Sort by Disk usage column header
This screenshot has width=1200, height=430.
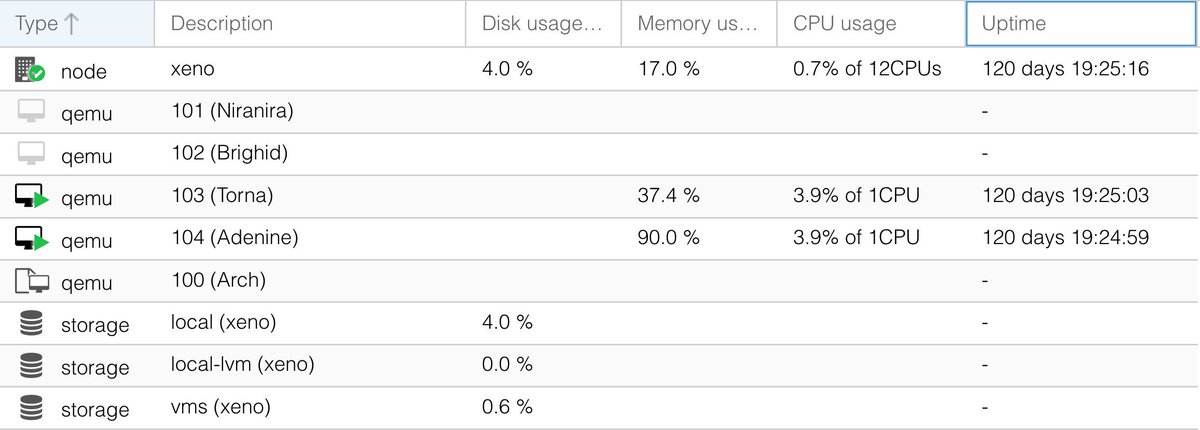point(542,24)
